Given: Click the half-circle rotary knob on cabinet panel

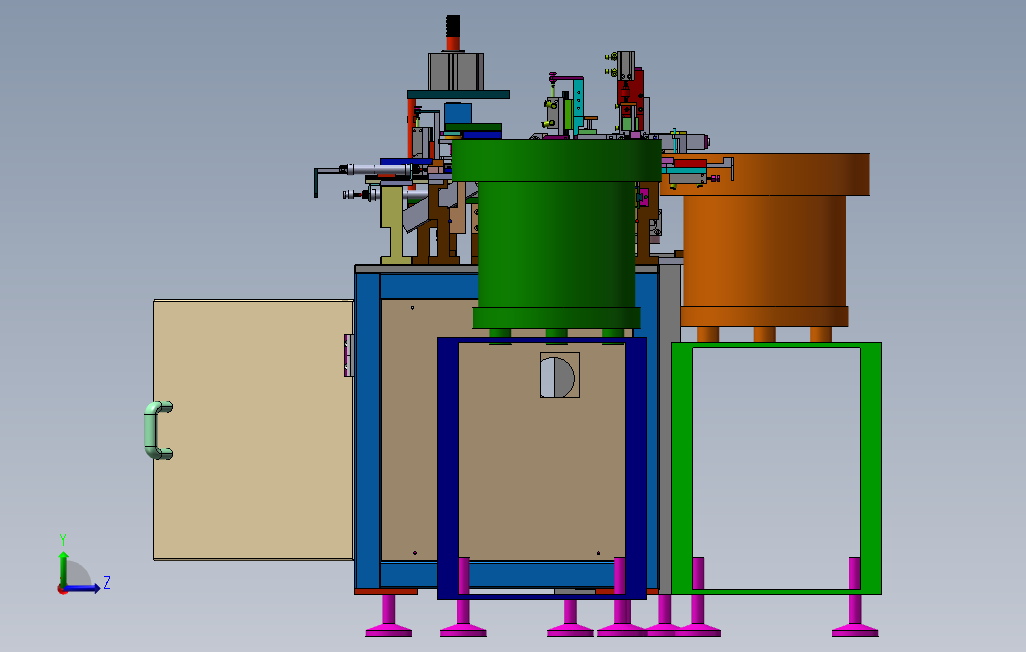Looking at the screenshot, I should [559, 375].
